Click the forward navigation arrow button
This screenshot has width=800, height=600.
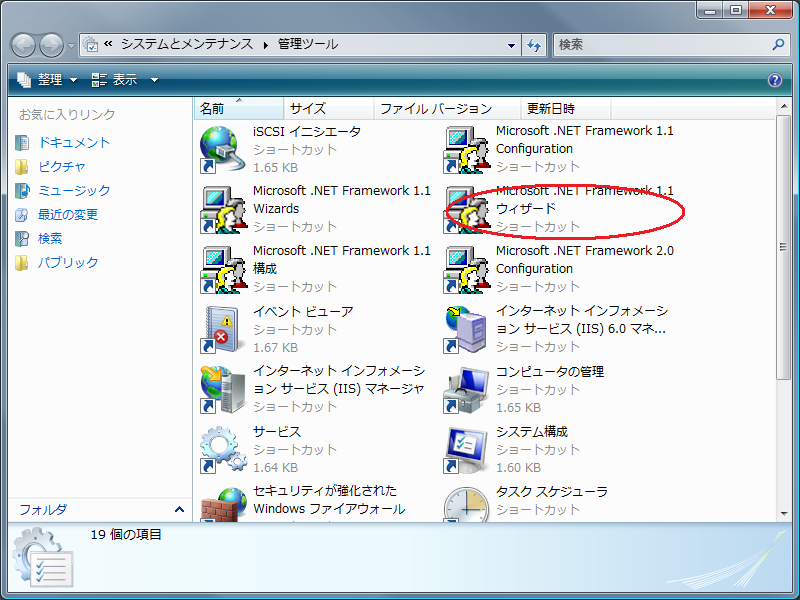tap(52, 45)
